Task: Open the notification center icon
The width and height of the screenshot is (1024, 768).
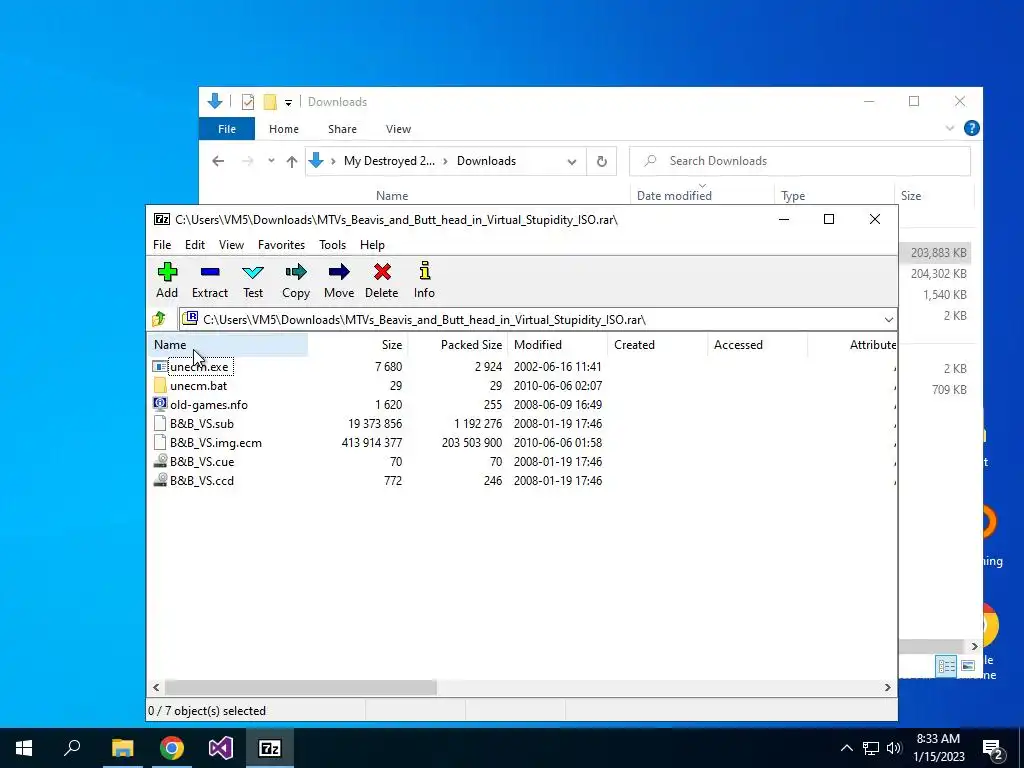Action: coord(992,749)
